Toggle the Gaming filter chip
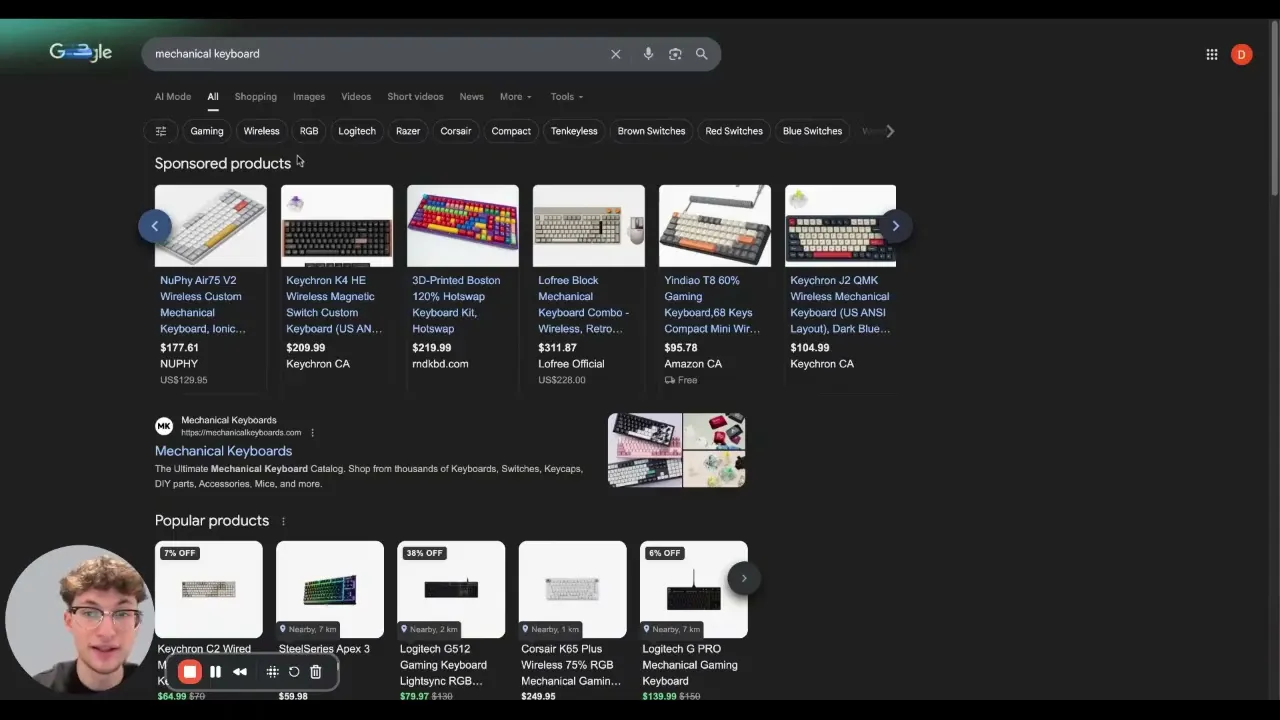Screen dimensions: 1280x720 pos(207,131)
